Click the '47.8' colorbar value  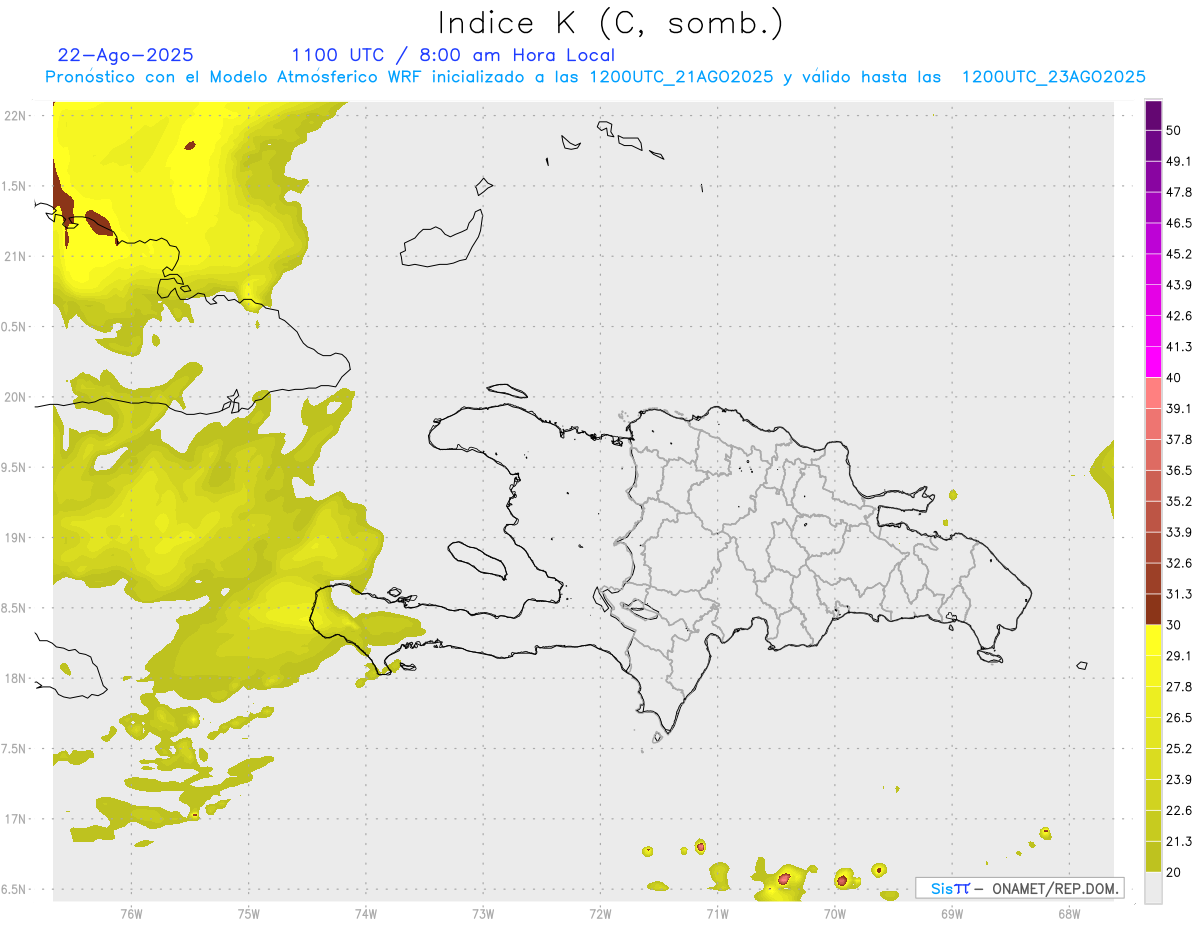(1179, 192)
